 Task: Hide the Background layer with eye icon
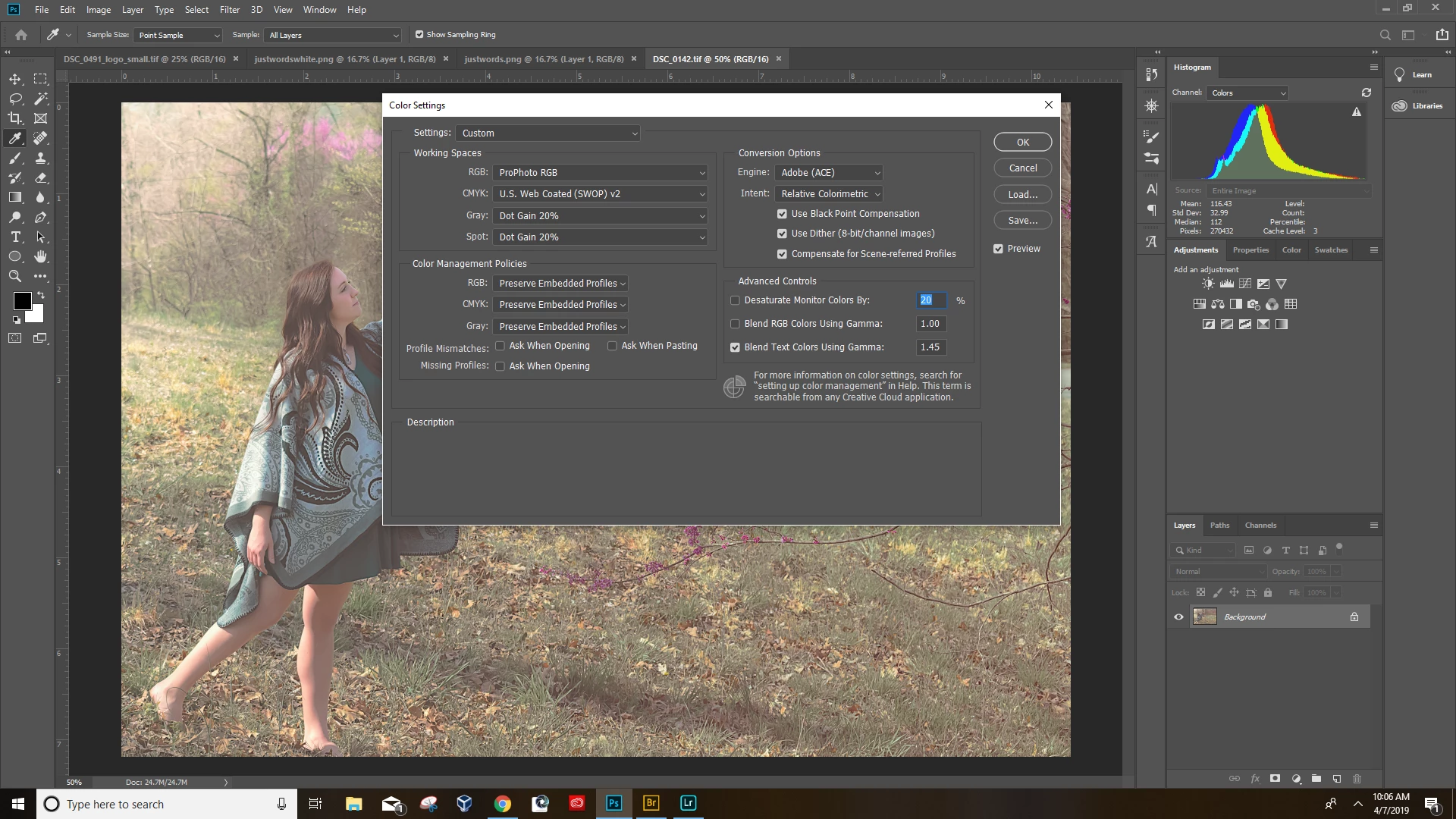point(1178,617)
